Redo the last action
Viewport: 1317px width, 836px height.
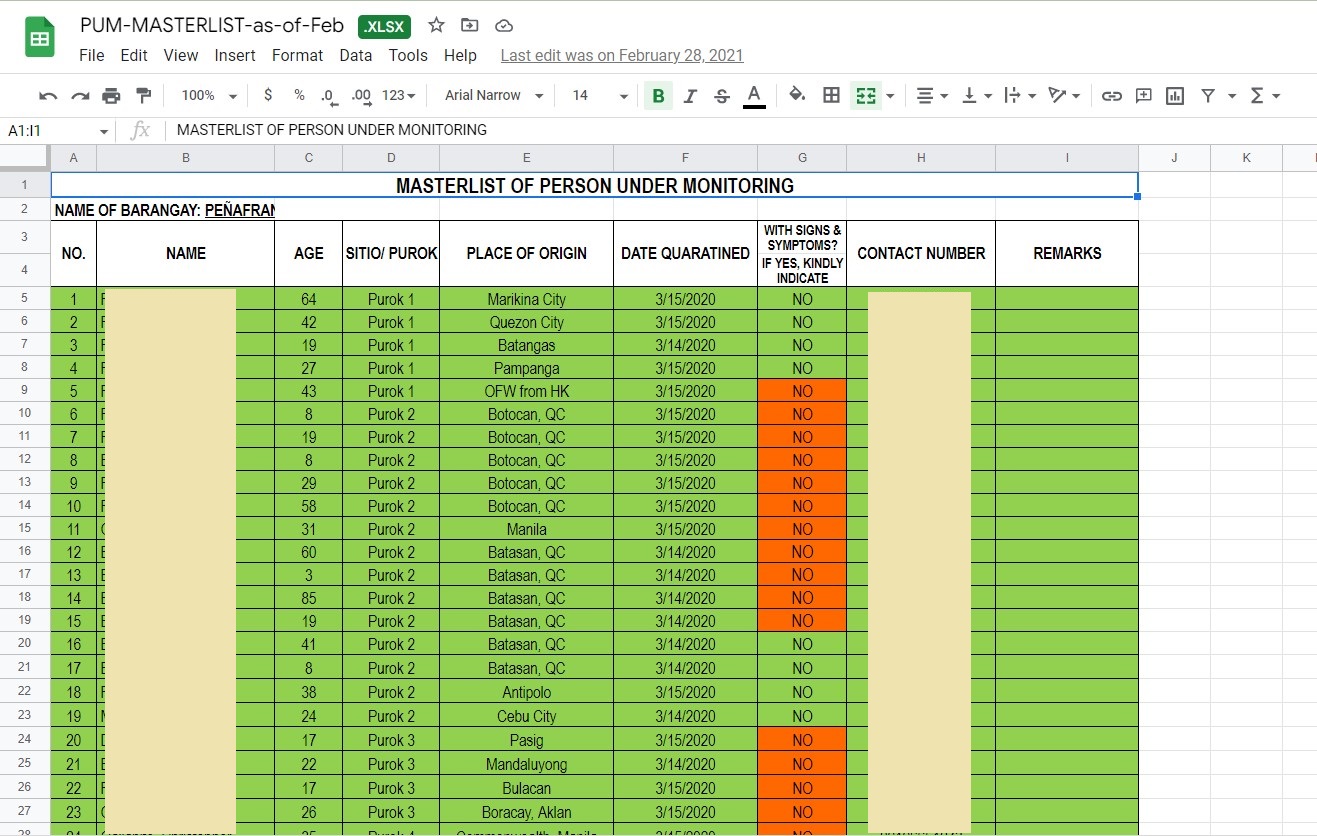point(80,96)
